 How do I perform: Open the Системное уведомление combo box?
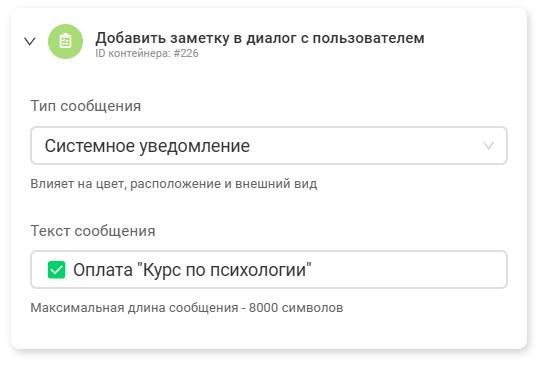[269, 146]
